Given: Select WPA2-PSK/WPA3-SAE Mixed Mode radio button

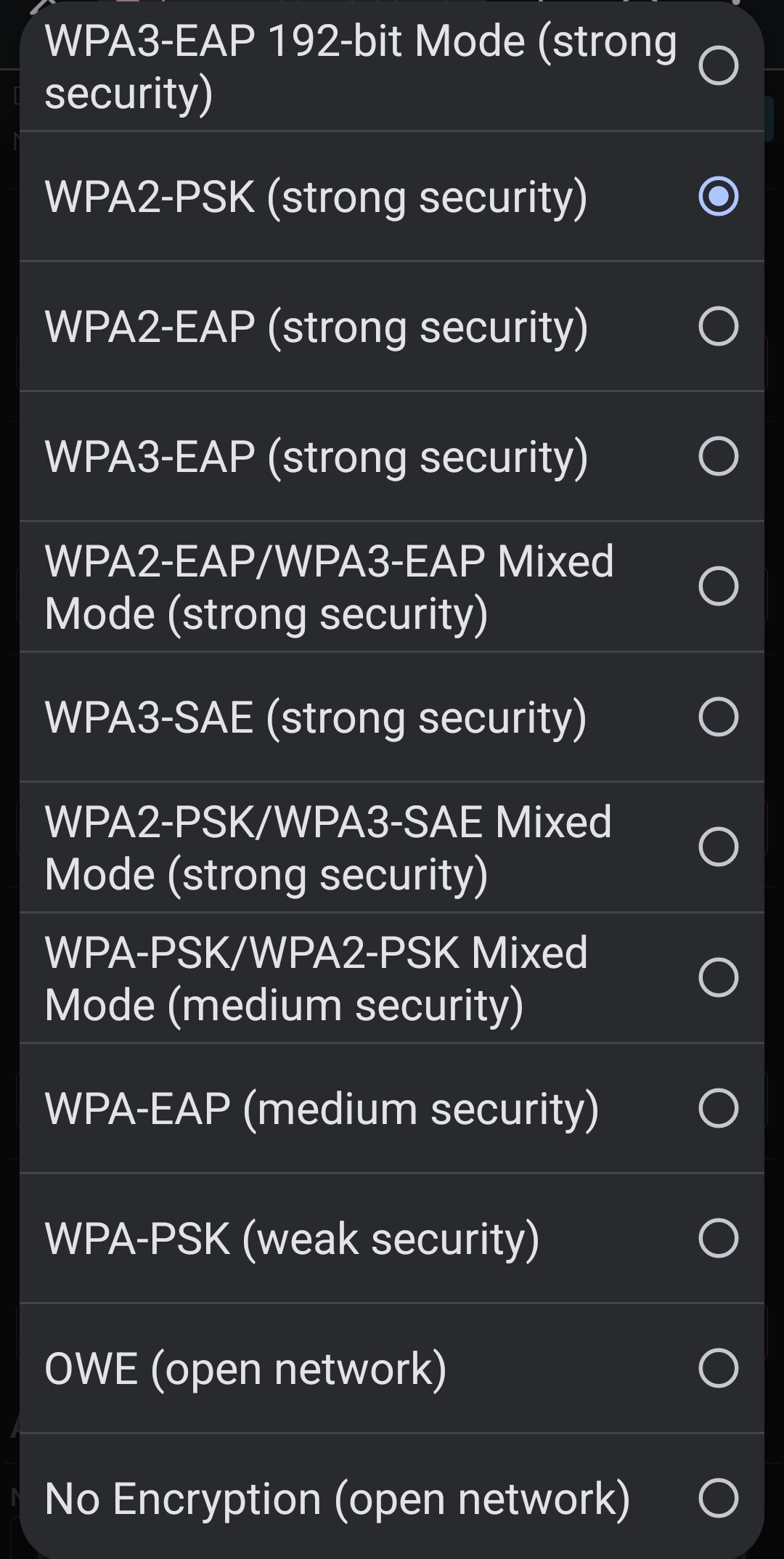Looking at the screenshot, I should pyautogui.click(x=718, y=847).
